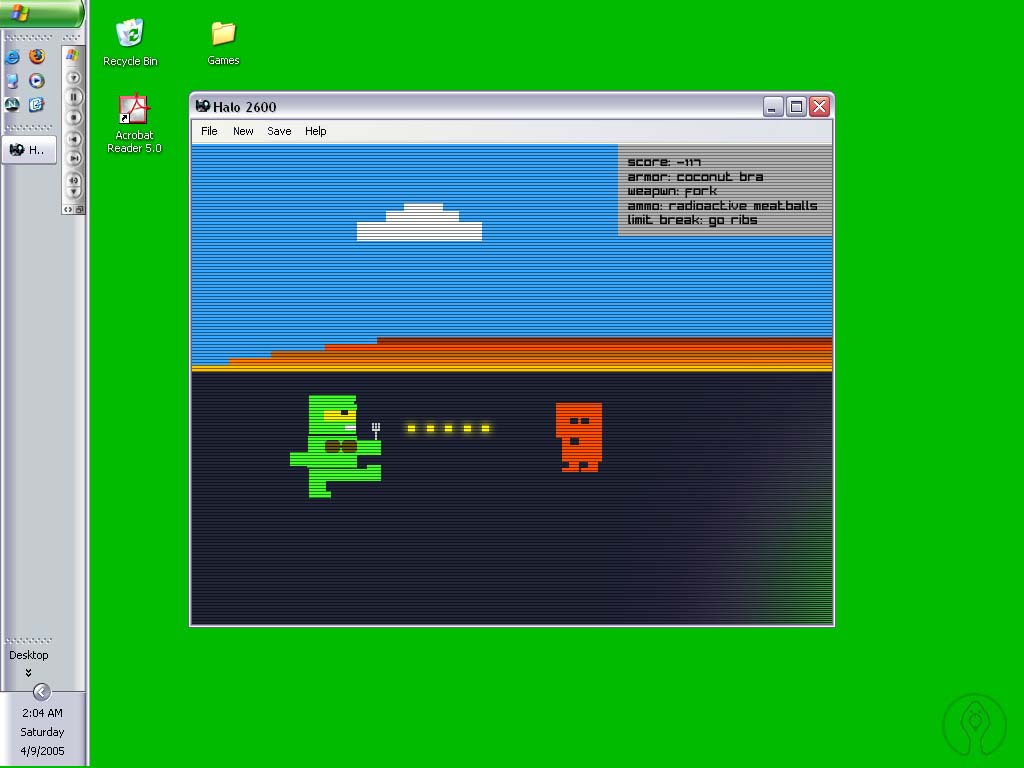Maximize the Halo 2600 window
The width and height of the screenshot is (1024, 768).
point(796,106)
